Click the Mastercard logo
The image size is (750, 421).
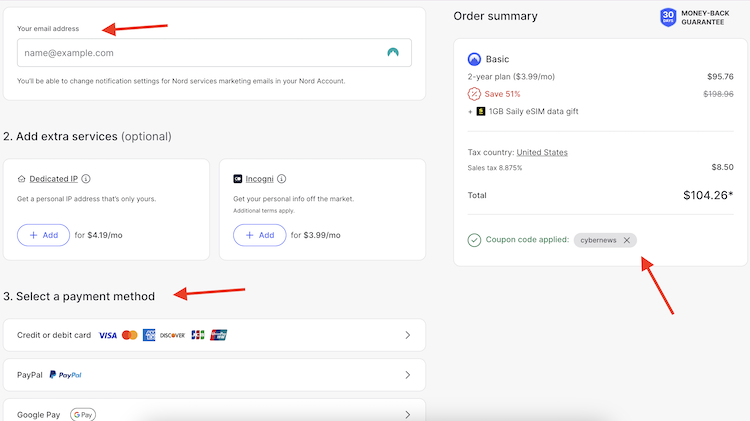click(x=130, y=335)
